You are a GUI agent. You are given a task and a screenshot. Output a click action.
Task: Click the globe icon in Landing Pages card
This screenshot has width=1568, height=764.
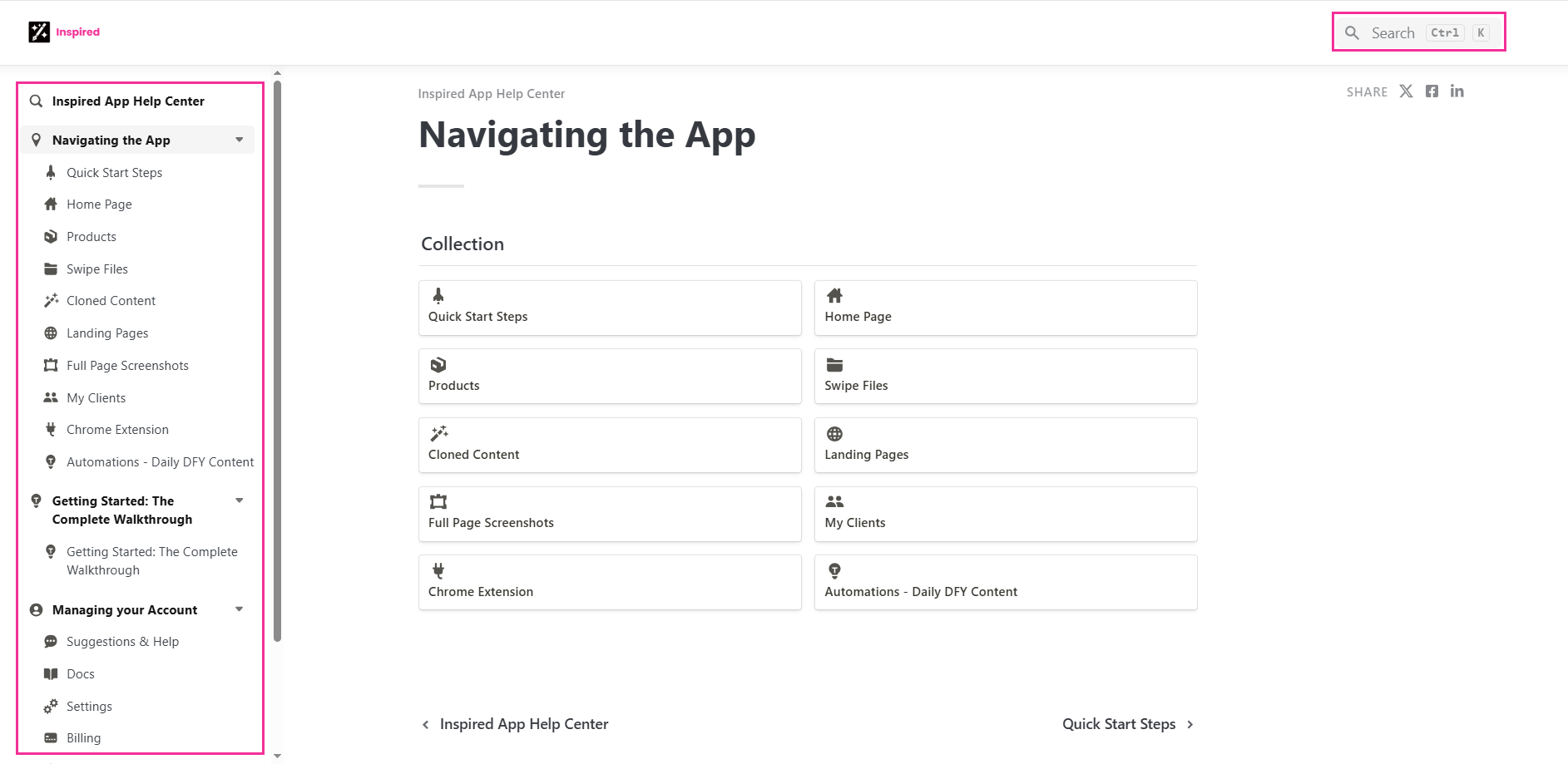pyautogui.click(x=834, y=433)
